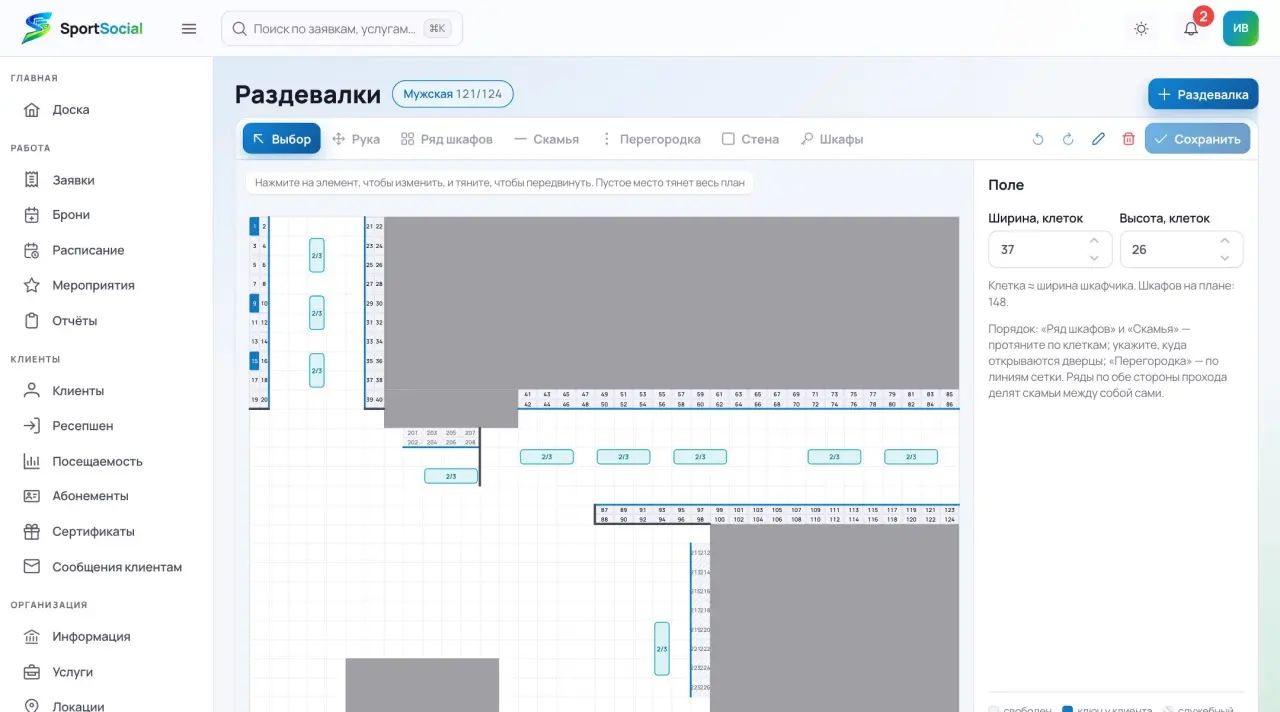Screen dimensions: 1280x712
Task: Click the pencil edit icon in toolbar
Action: [x=1098, y=139]
